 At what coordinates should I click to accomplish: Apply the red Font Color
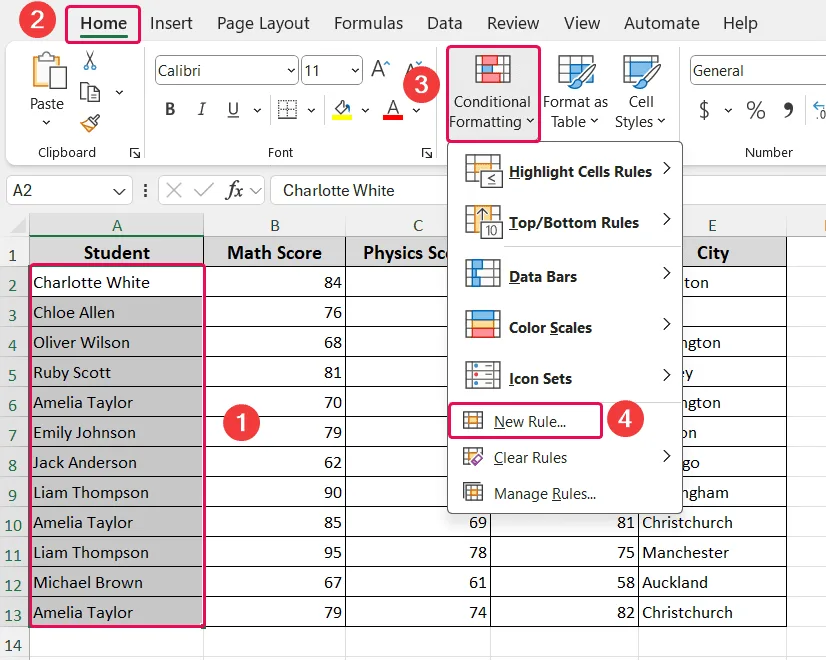coord(393,110)
